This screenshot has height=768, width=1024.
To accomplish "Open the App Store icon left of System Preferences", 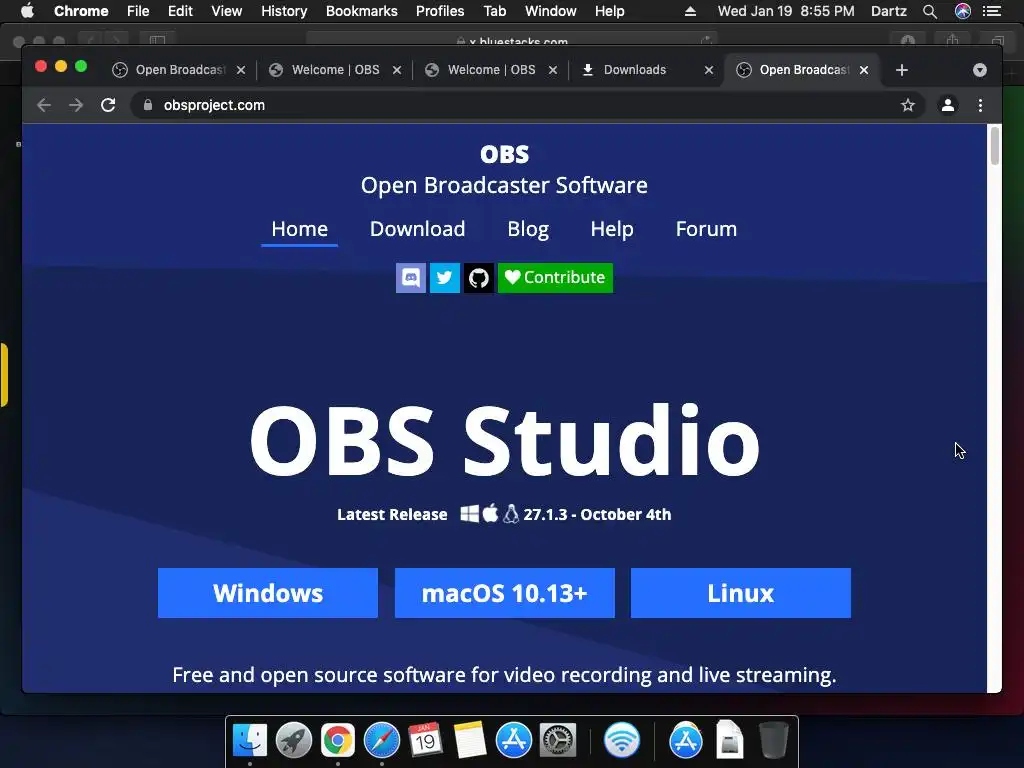I will point(514,741).
